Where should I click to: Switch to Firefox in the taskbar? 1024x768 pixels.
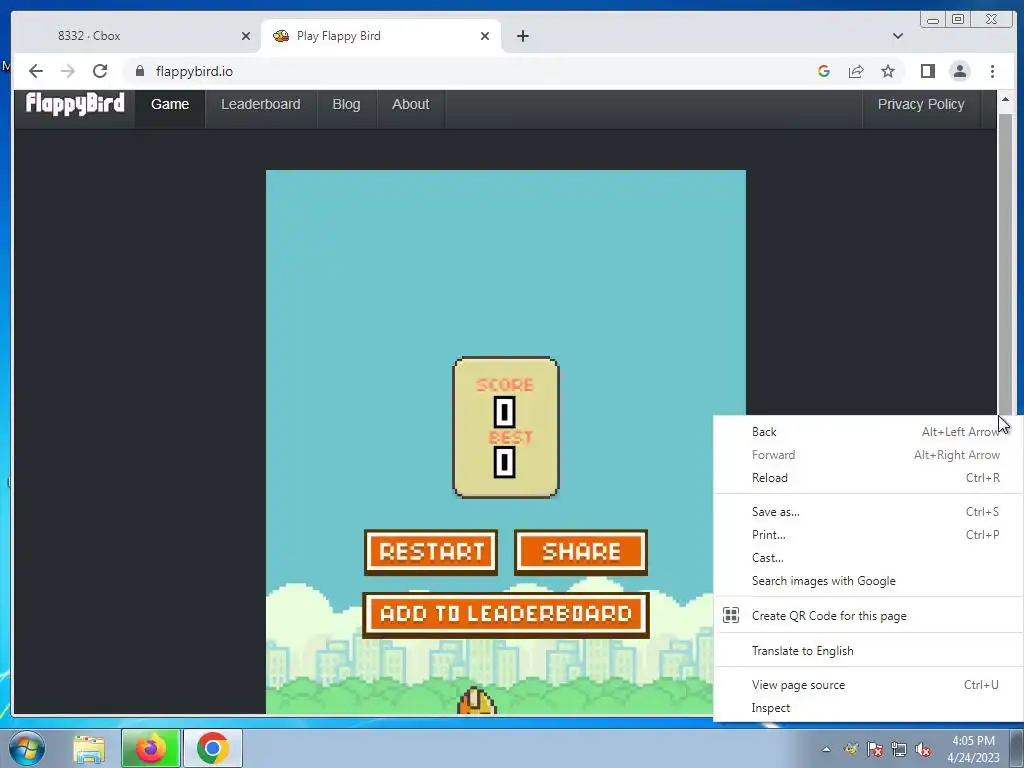pos(151,748)
